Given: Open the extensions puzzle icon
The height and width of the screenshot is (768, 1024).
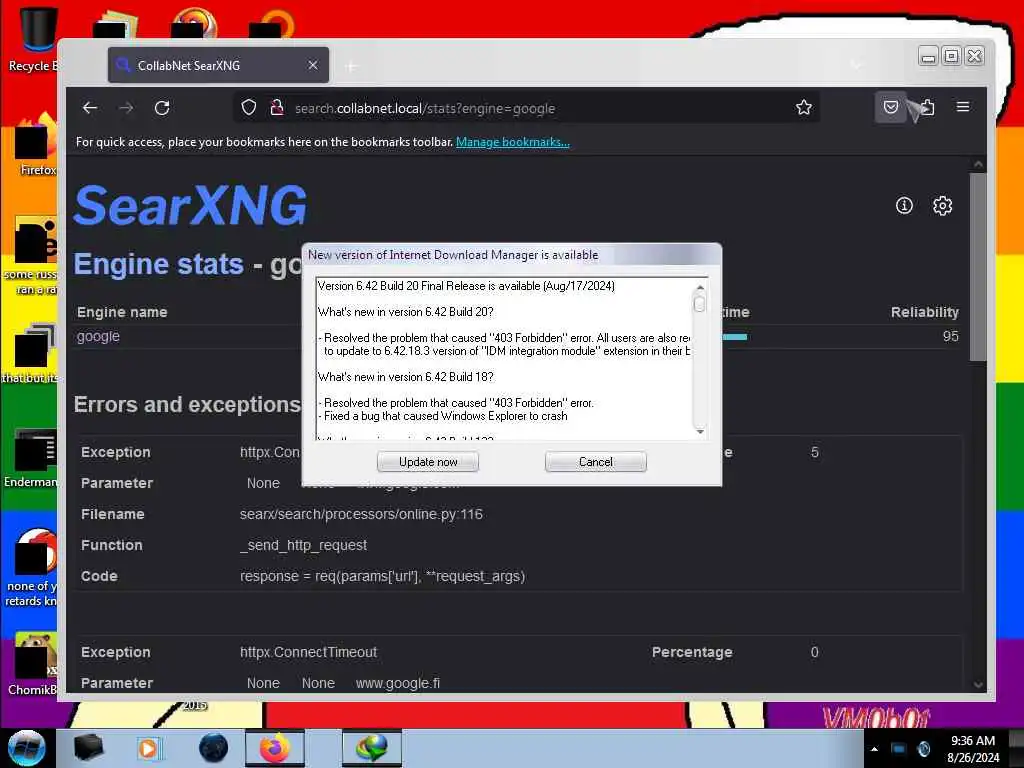Looking at the screenshot, I should (927, 107).
